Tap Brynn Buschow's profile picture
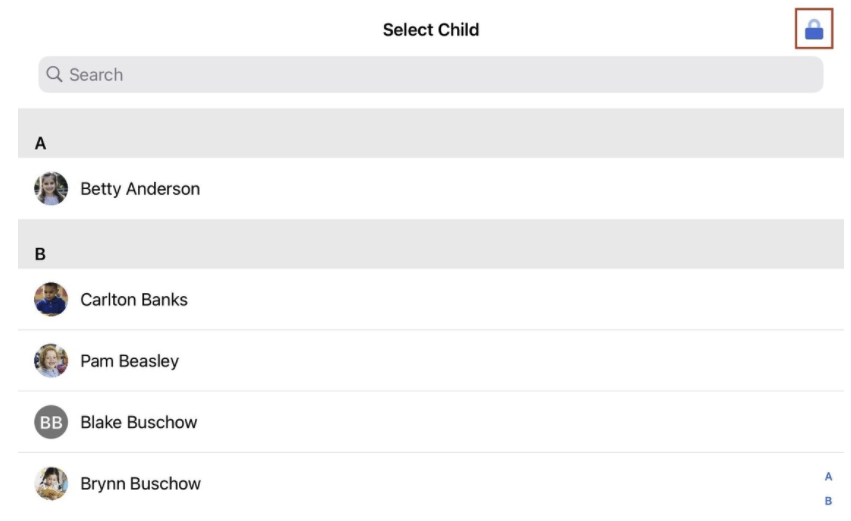The image size is (851, 521). point(51,483)
